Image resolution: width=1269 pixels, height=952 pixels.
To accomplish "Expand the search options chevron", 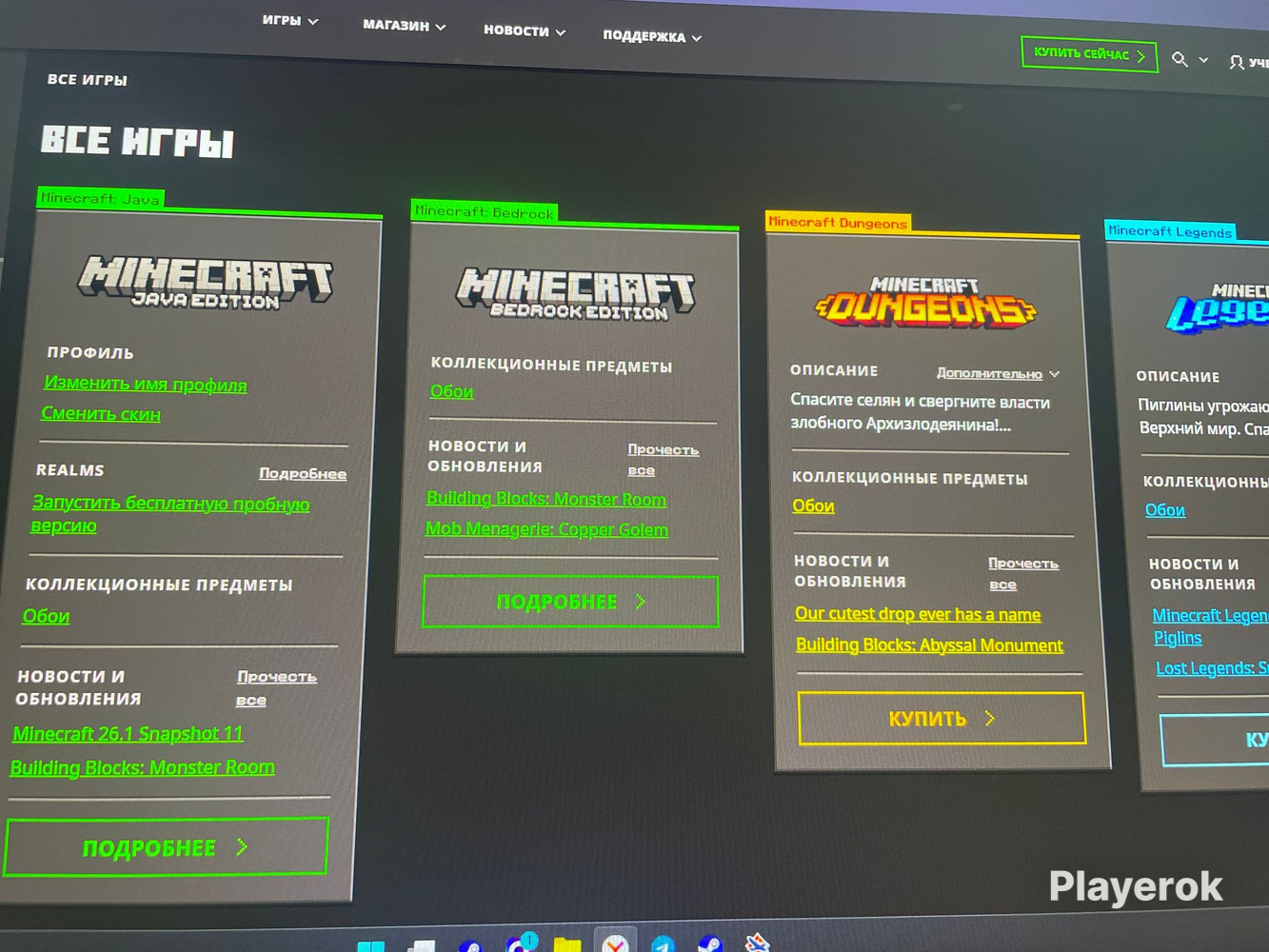I will 1203,60.
